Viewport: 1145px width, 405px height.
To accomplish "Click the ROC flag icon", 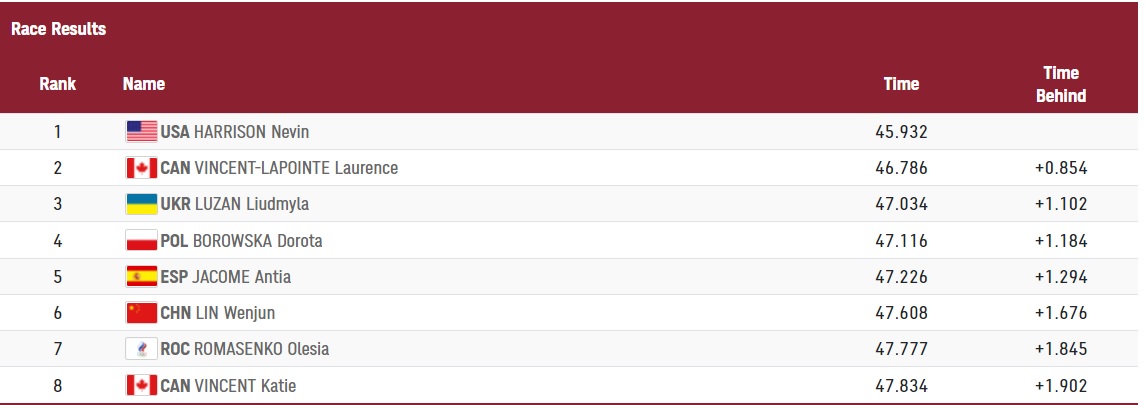I will click(142, 349).
